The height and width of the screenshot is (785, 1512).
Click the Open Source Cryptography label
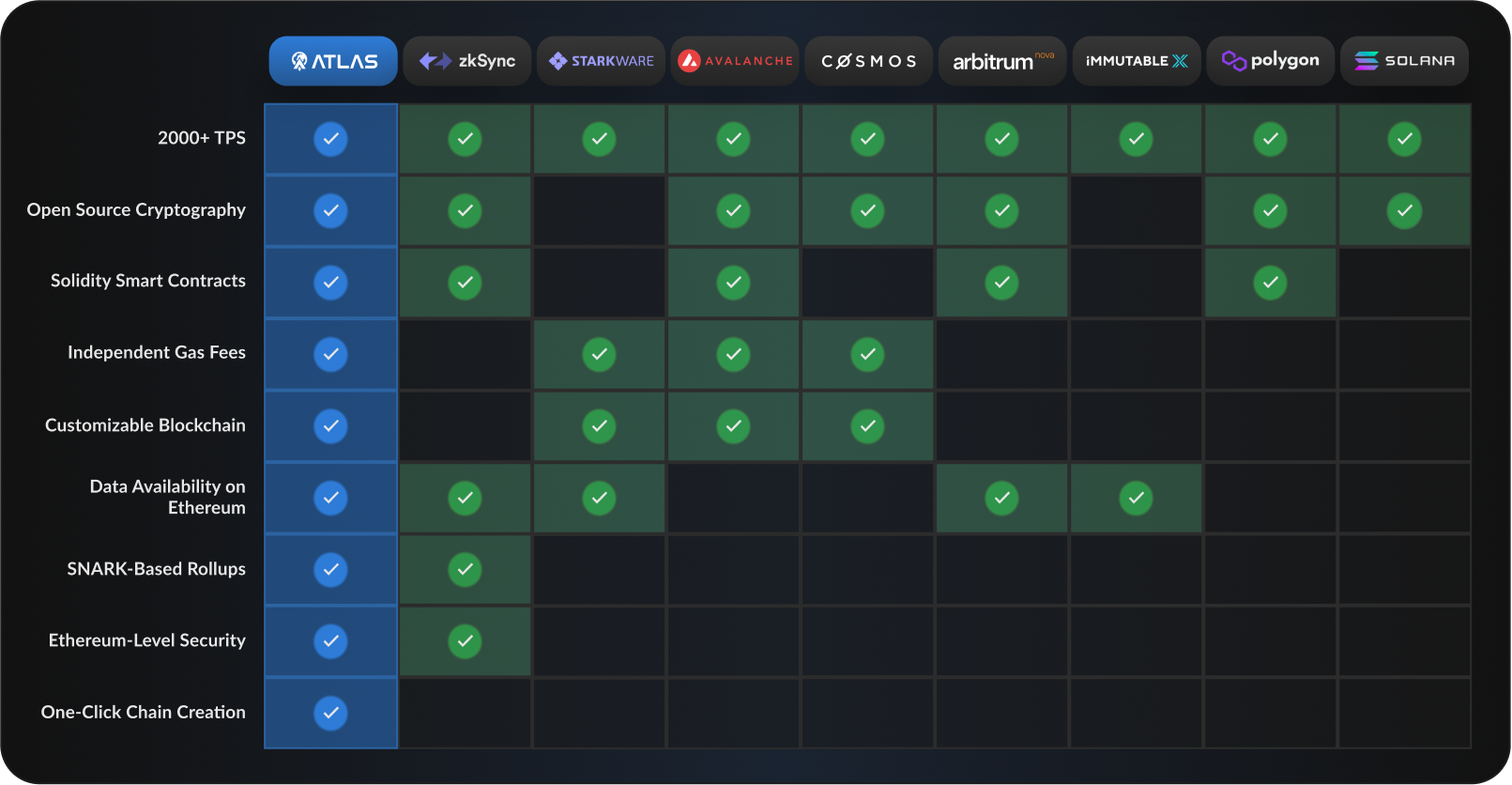click(x=136, y=210)
